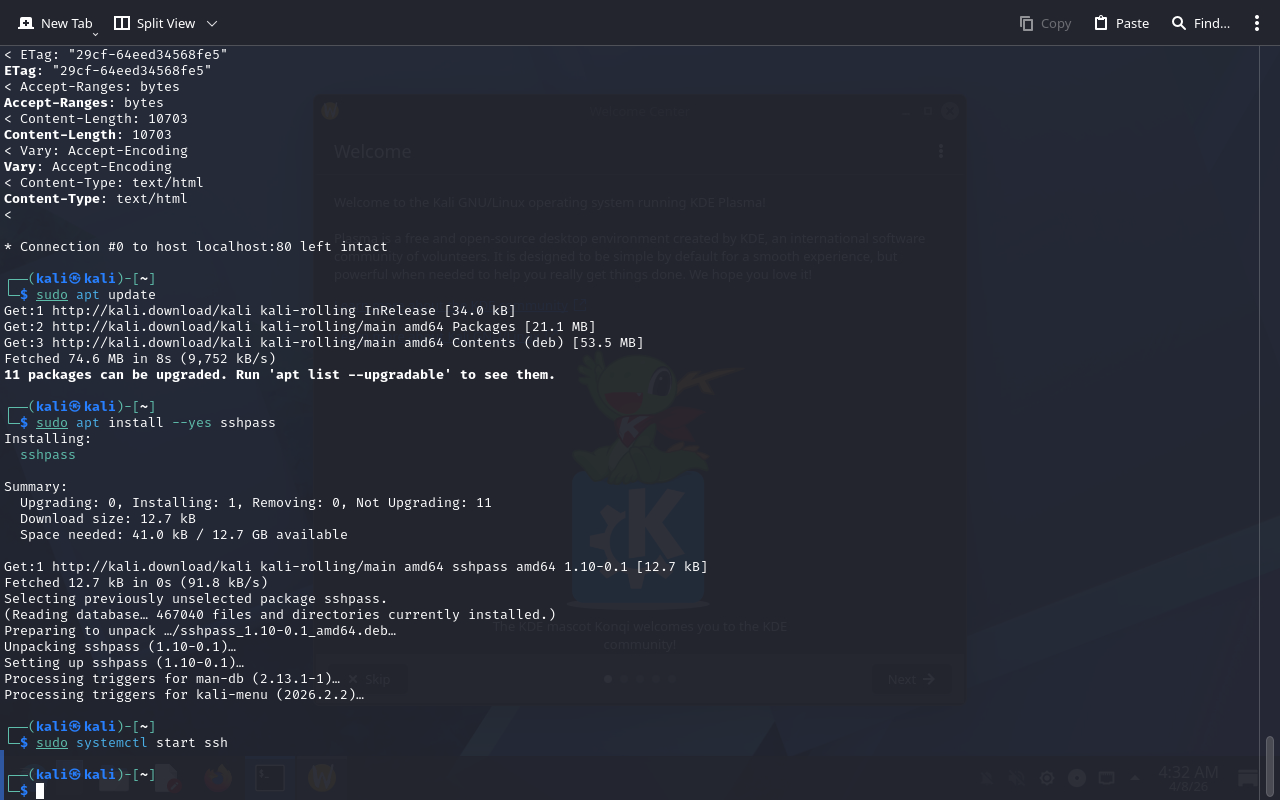The image size is (1280, 800).
Task: Click the 'sudo apt update' command text
Action: [96, 295]
